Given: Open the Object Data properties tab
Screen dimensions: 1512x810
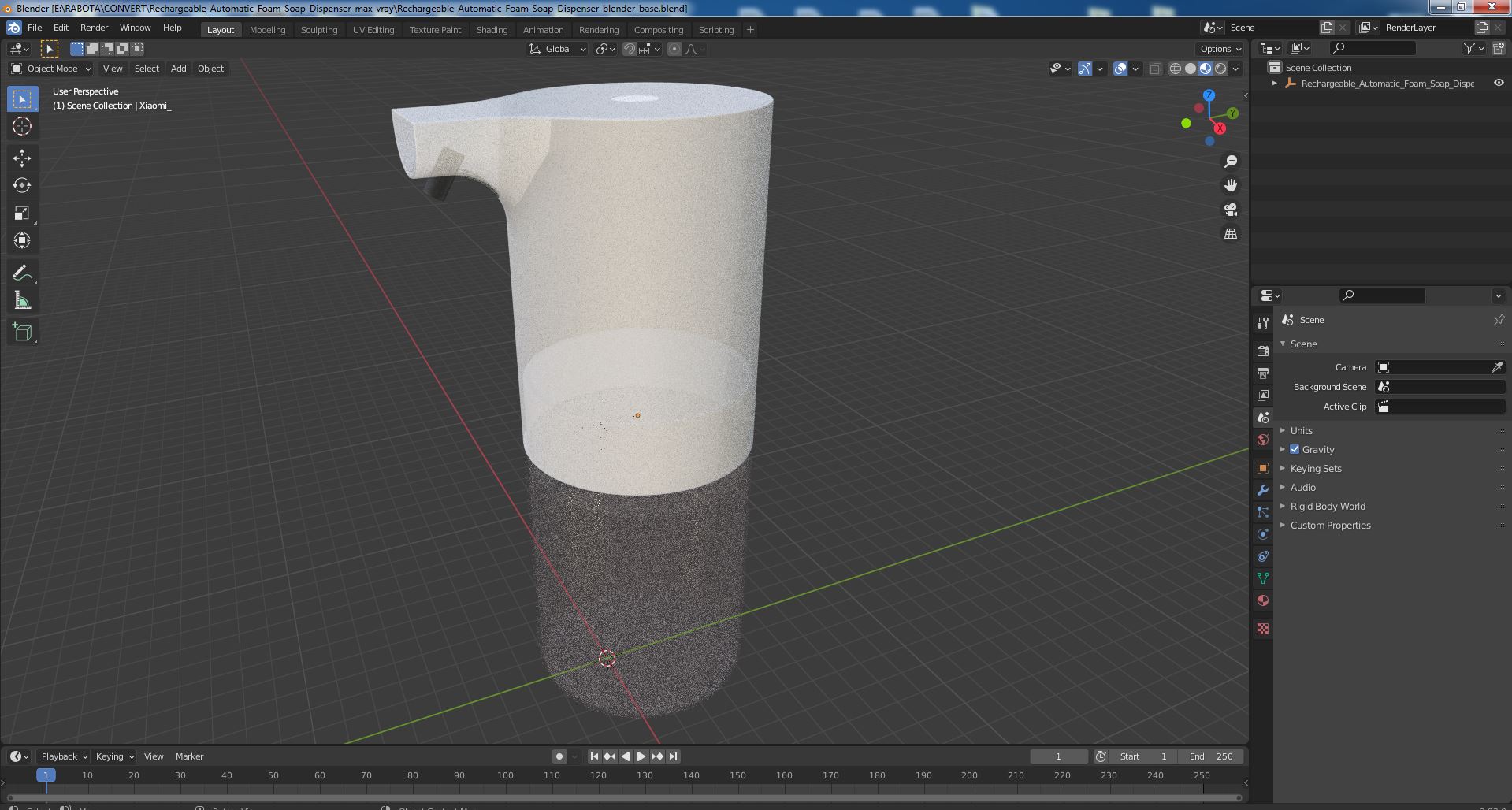Looking at the screenshot, I should point(1263,578).
